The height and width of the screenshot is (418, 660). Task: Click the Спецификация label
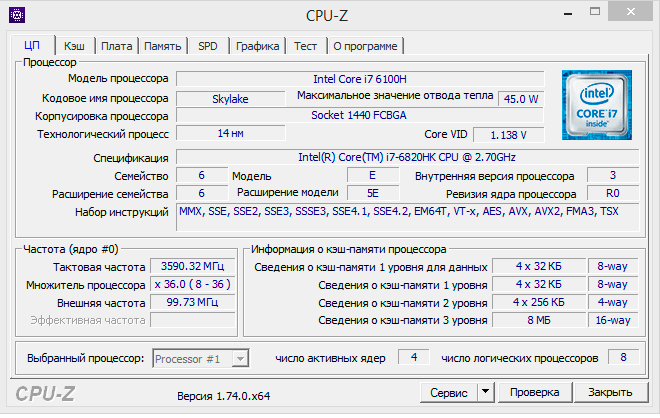(x=131, y=158)
